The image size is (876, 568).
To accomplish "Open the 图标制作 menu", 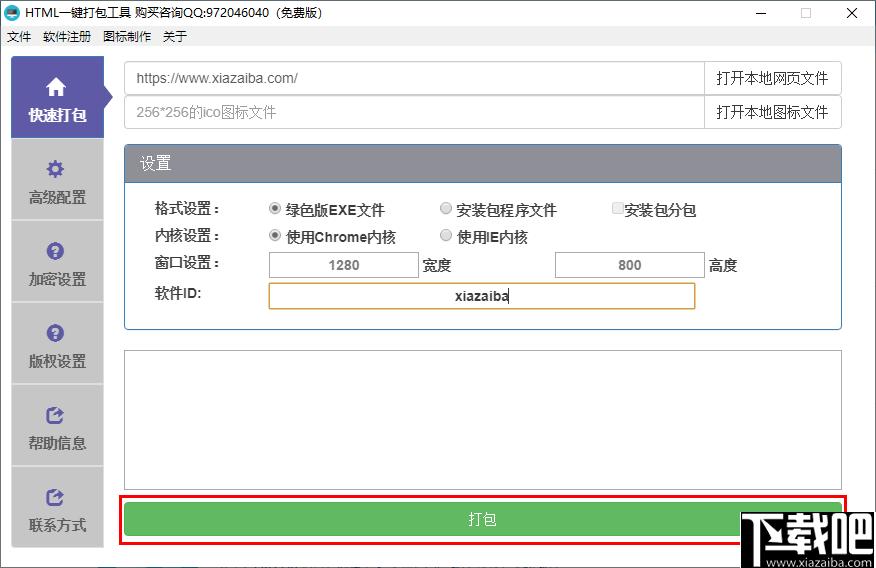I will [x=127, y=37].
